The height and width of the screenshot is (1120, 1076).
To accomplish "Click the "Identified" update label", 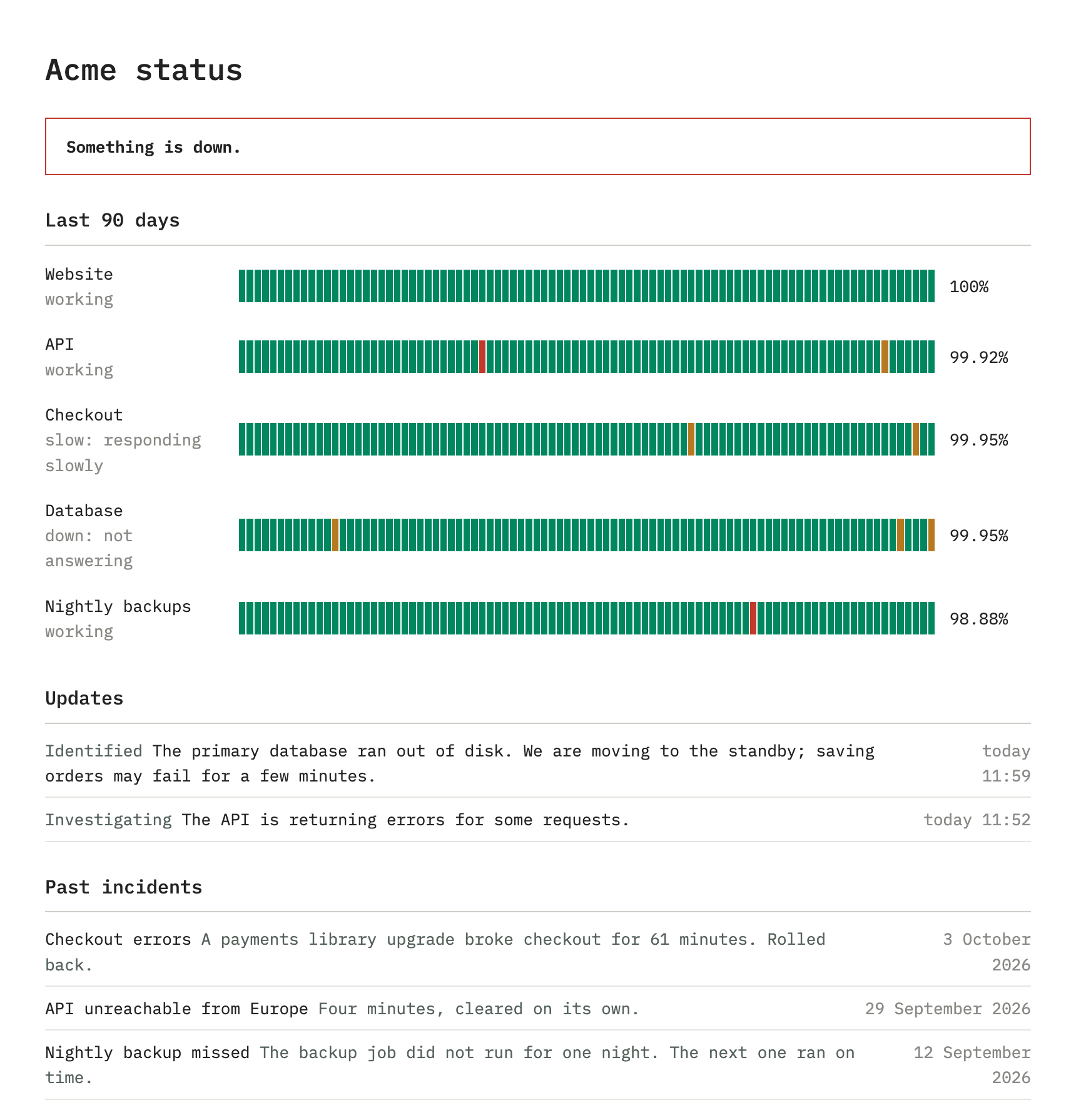I will tap(94, 751).
